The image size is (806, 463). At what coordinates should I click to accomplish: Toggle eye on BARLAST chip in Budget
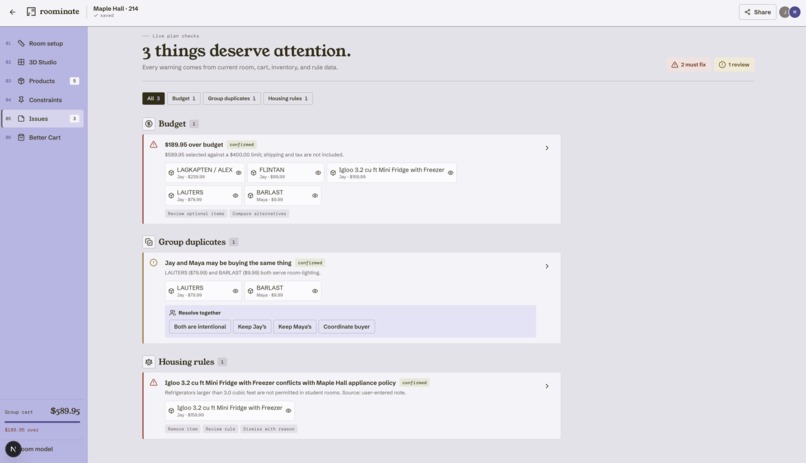click(315, 196)
